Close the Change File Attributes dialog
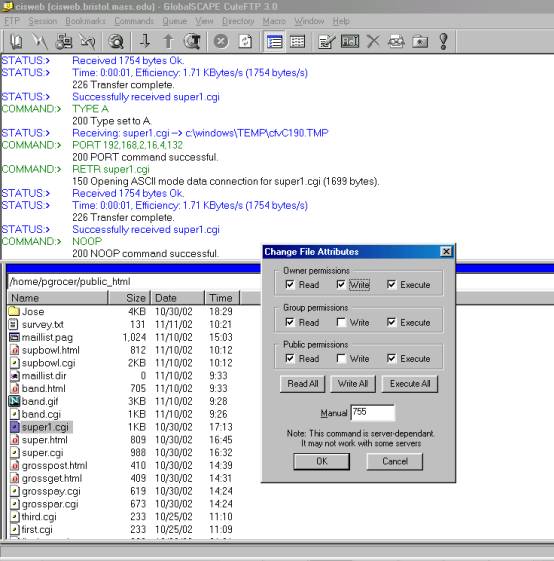This screenshot has width=554, height=561. click(x=446, y=252)
